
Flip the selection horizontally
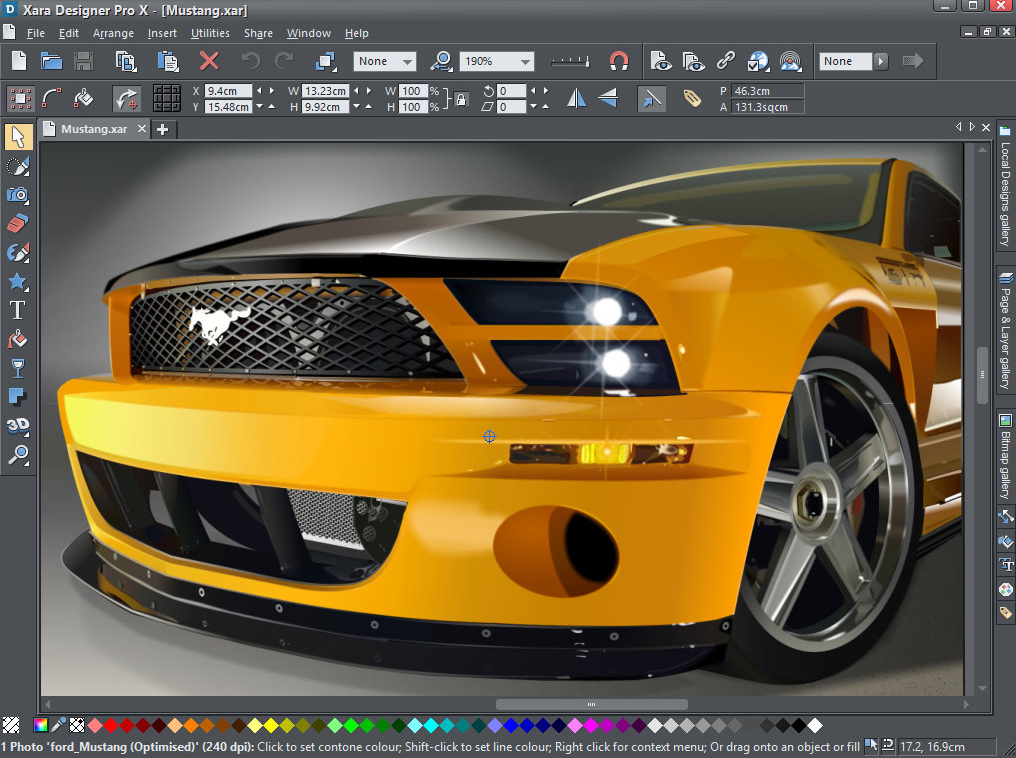(577, 98)
